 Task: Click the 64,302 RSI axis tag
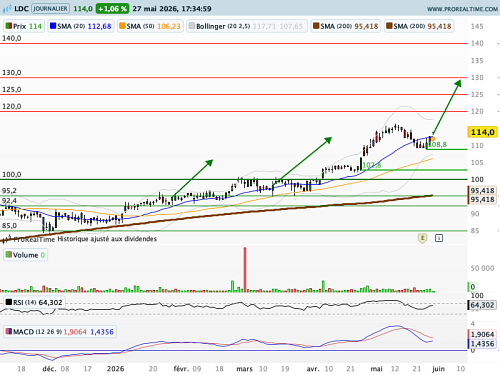point(482,305)
